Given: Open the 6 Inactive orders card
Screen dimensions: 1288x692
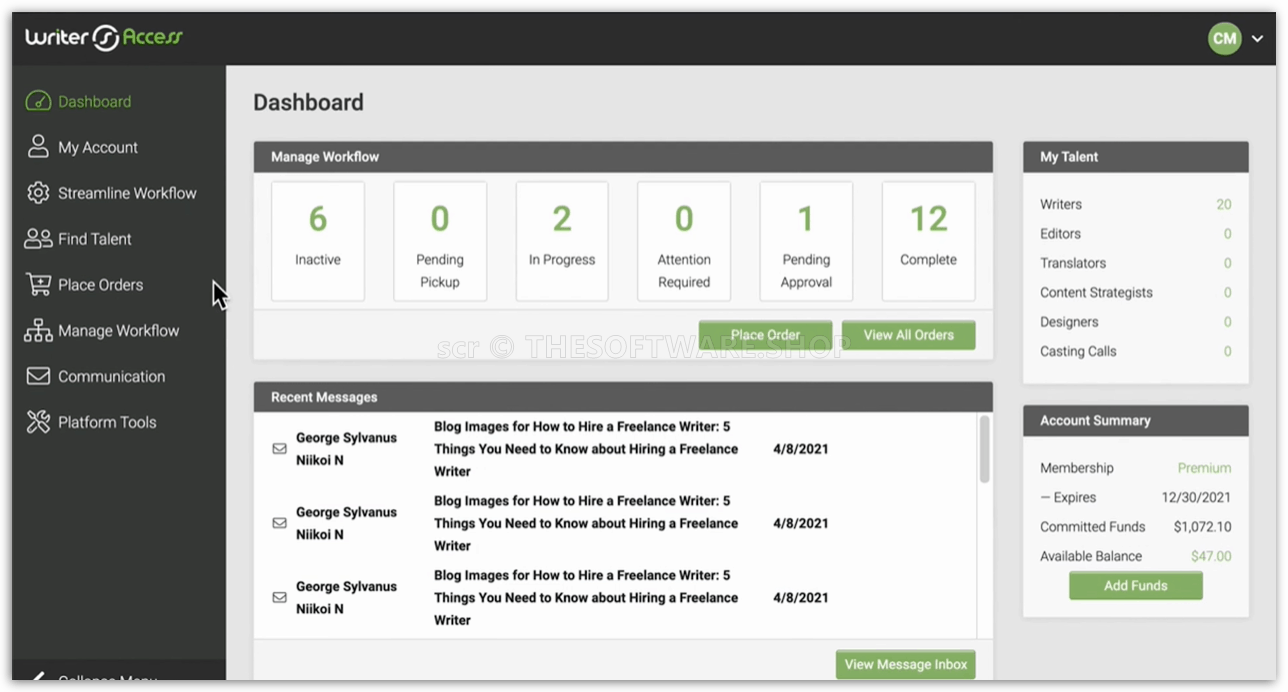Looking at the screenshot, I should pos(318,241).
